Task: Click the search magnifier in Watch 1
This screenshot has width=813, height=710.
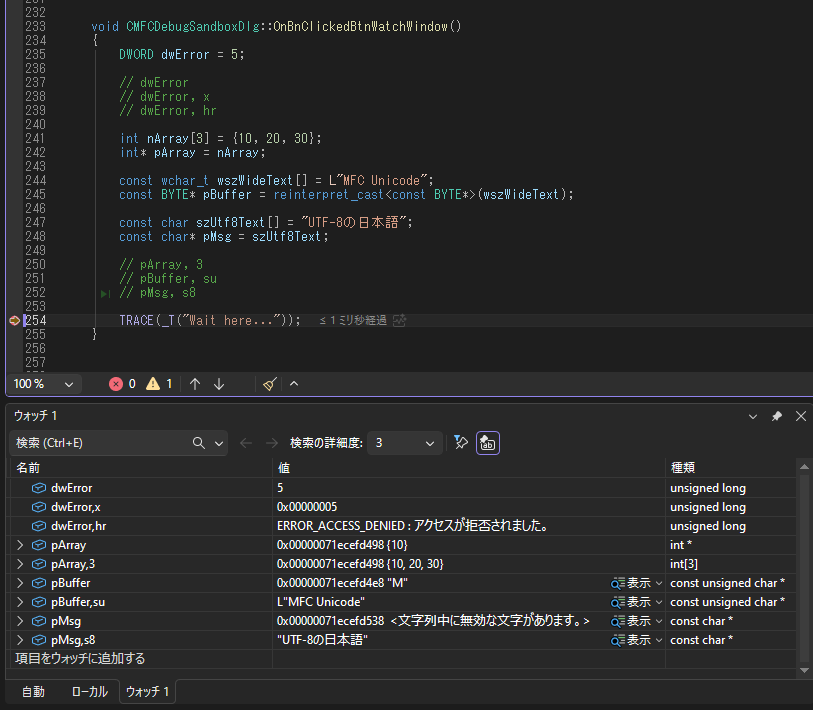Action: 199,443
